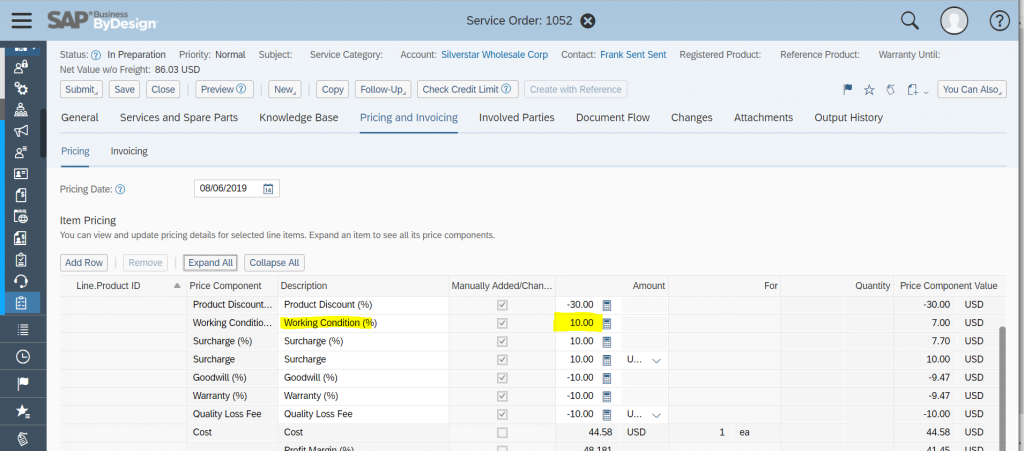Open sidebar person-with-lock work center
Viewport: 1024px width, 451px height.
pos(21,65)
